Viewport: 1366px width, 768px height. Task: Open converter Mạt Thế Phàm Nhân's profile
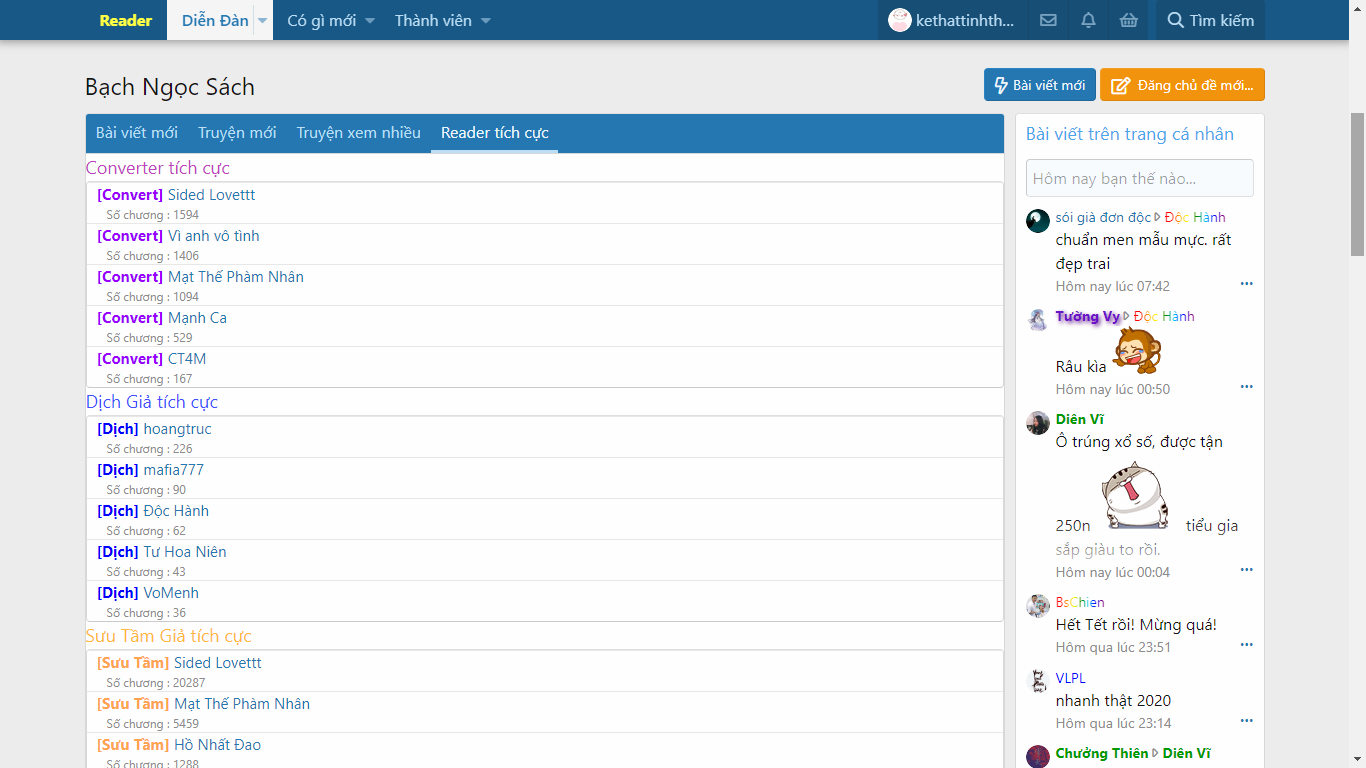[235, 277]
